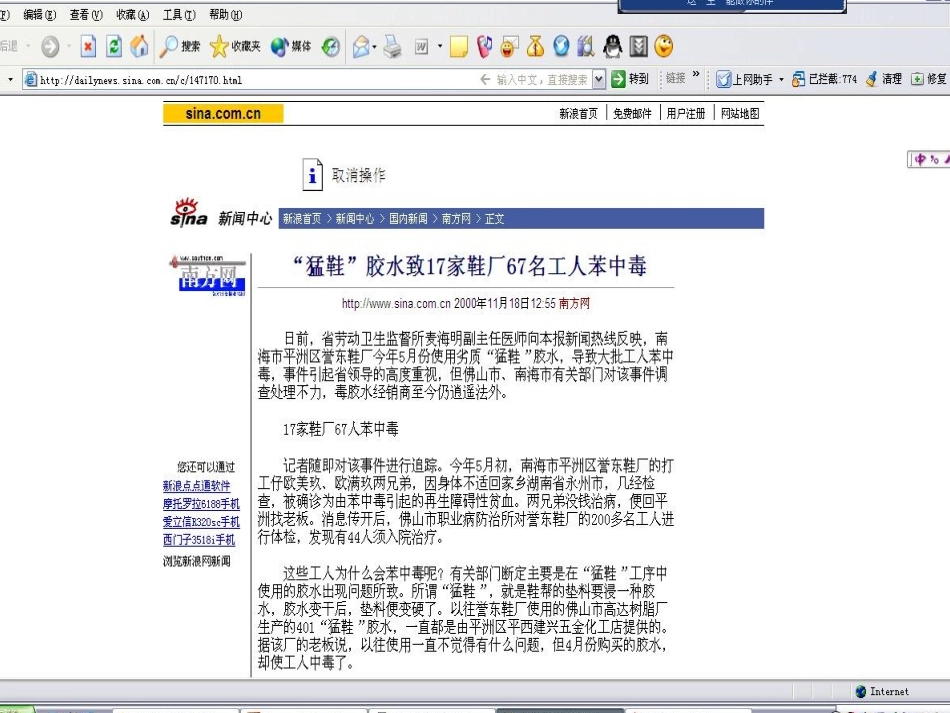Open the Search (搜索) magnifier button
Viewport: 950px width, 713px height.
tap(180, 46)
